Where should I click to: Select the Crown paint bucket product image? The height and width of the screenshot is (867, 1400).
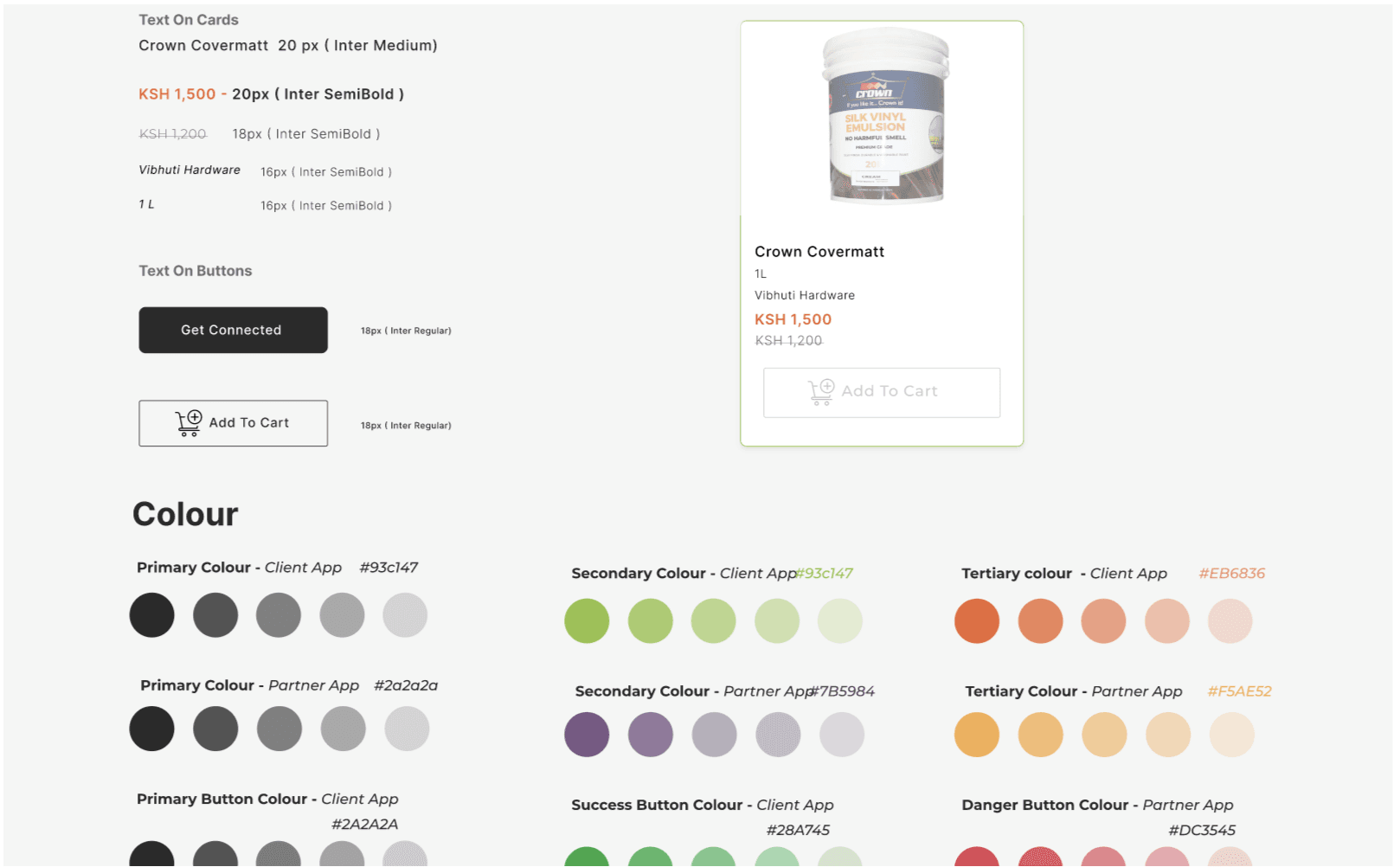[886, 116]
